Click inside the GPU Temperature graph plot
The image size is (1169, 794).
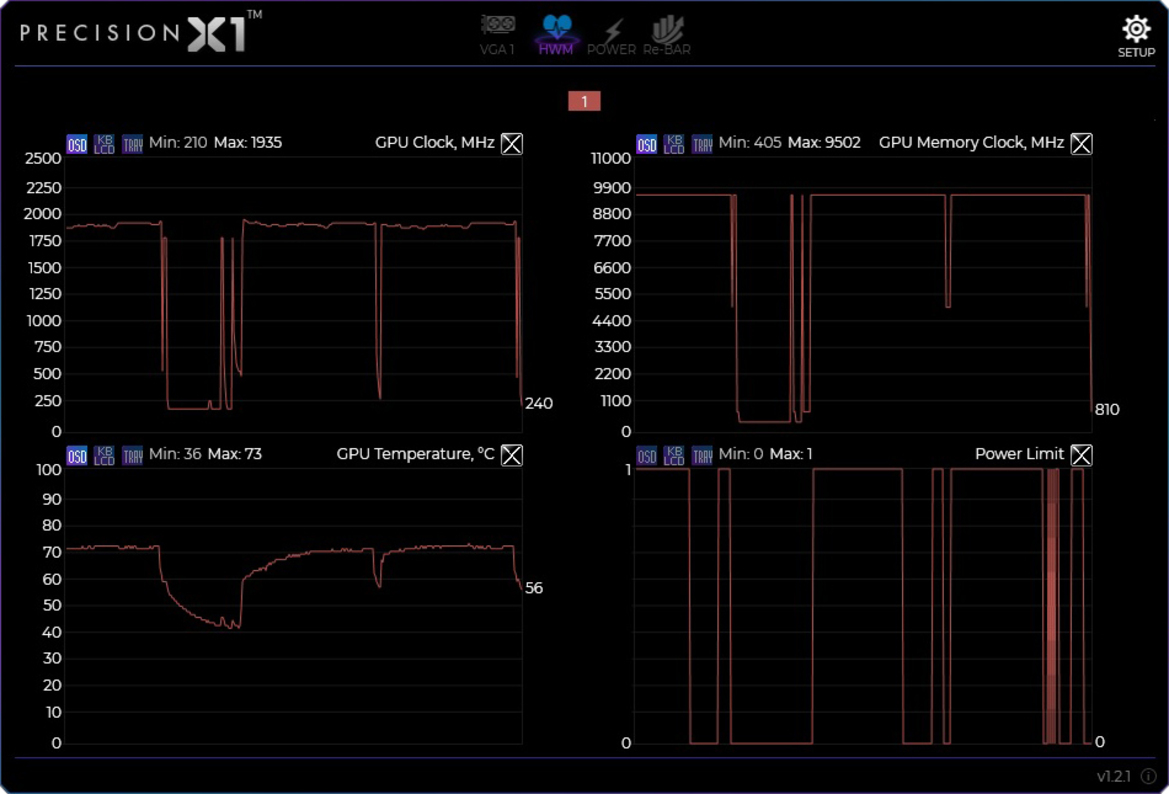tap(293, 606)
